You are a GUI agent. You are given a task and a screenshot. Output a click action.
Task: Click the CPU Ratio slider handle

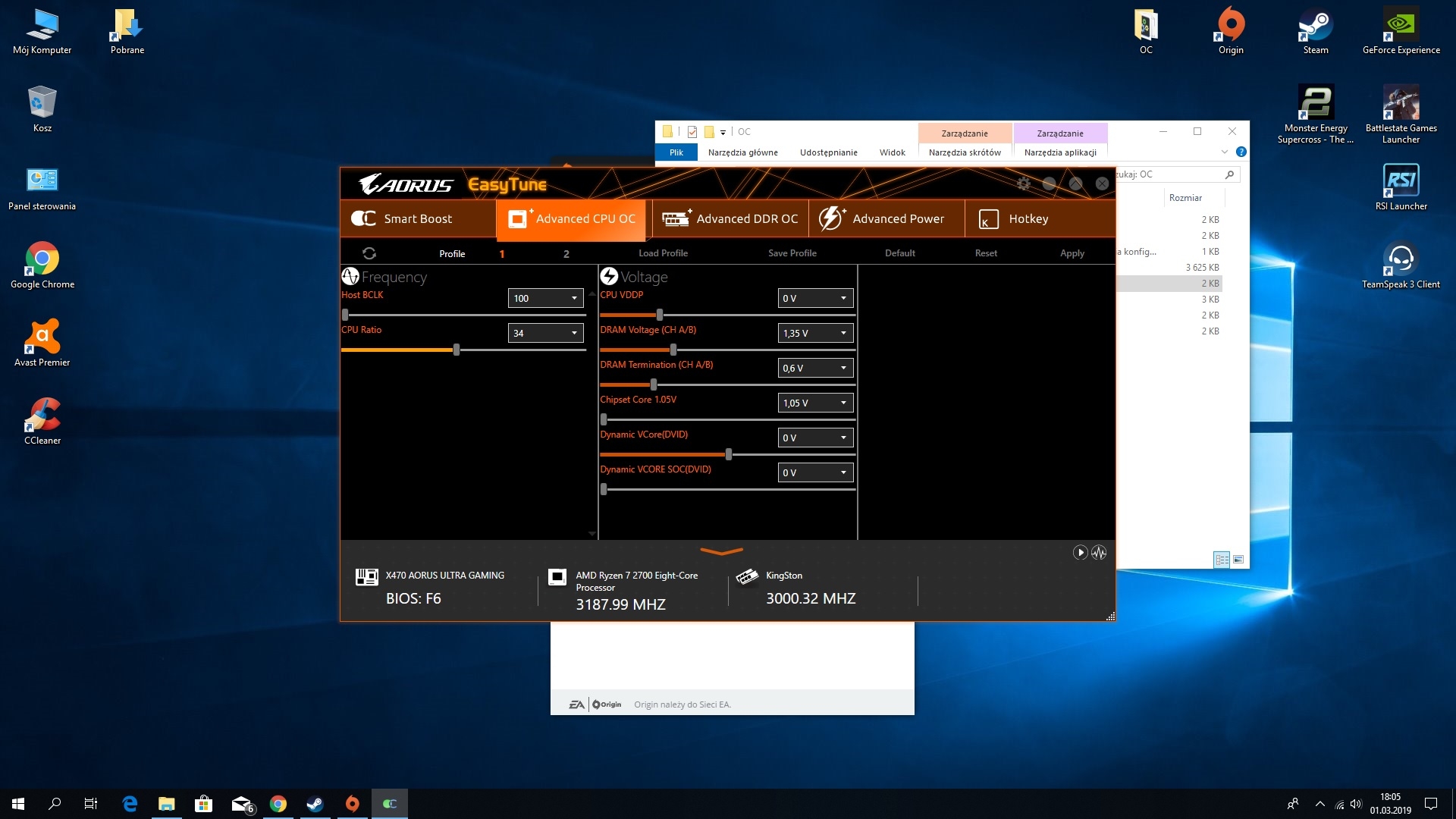coord(457,350)
